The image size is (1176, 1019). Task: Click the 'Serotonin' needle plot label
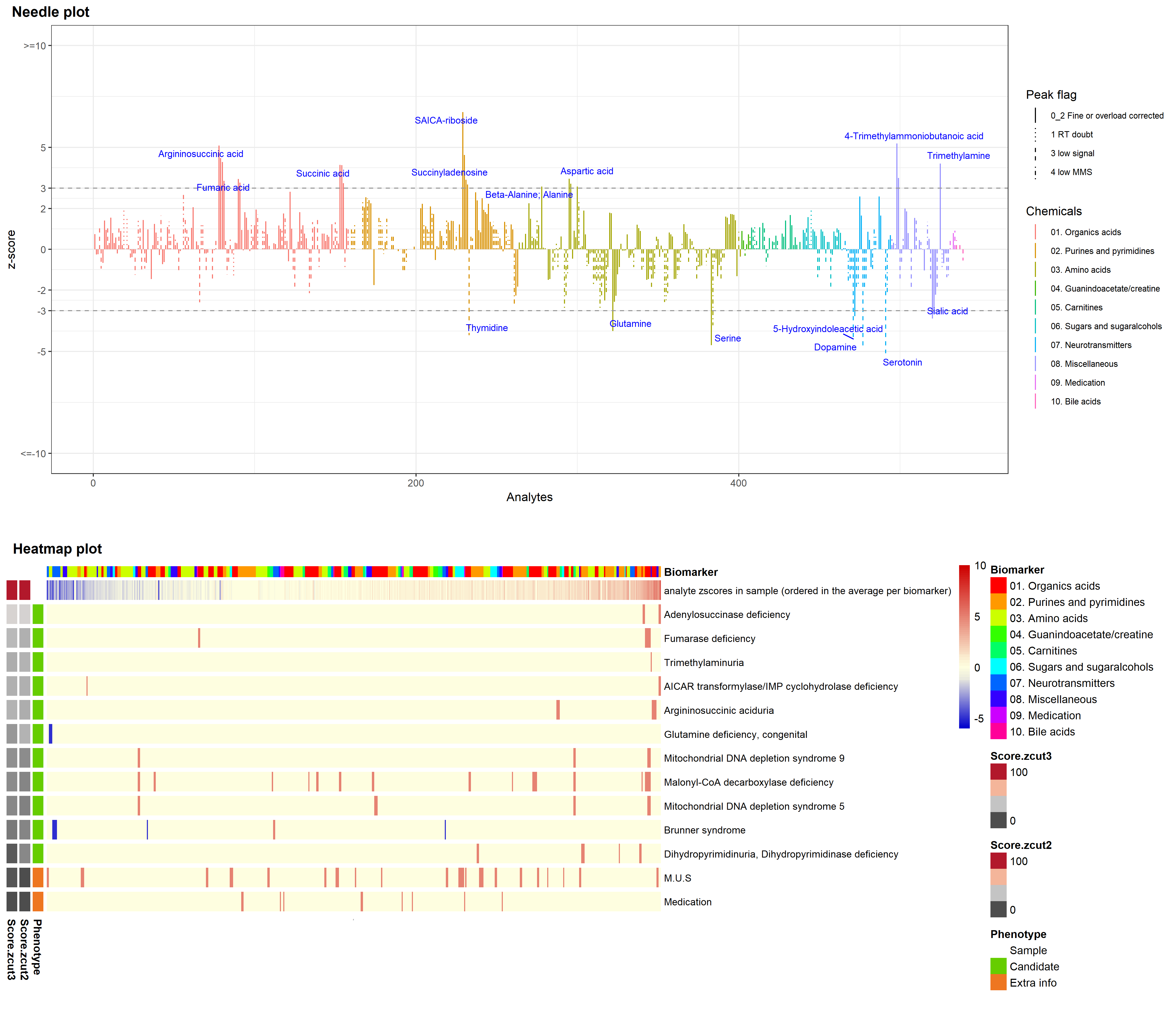point(902,362)
